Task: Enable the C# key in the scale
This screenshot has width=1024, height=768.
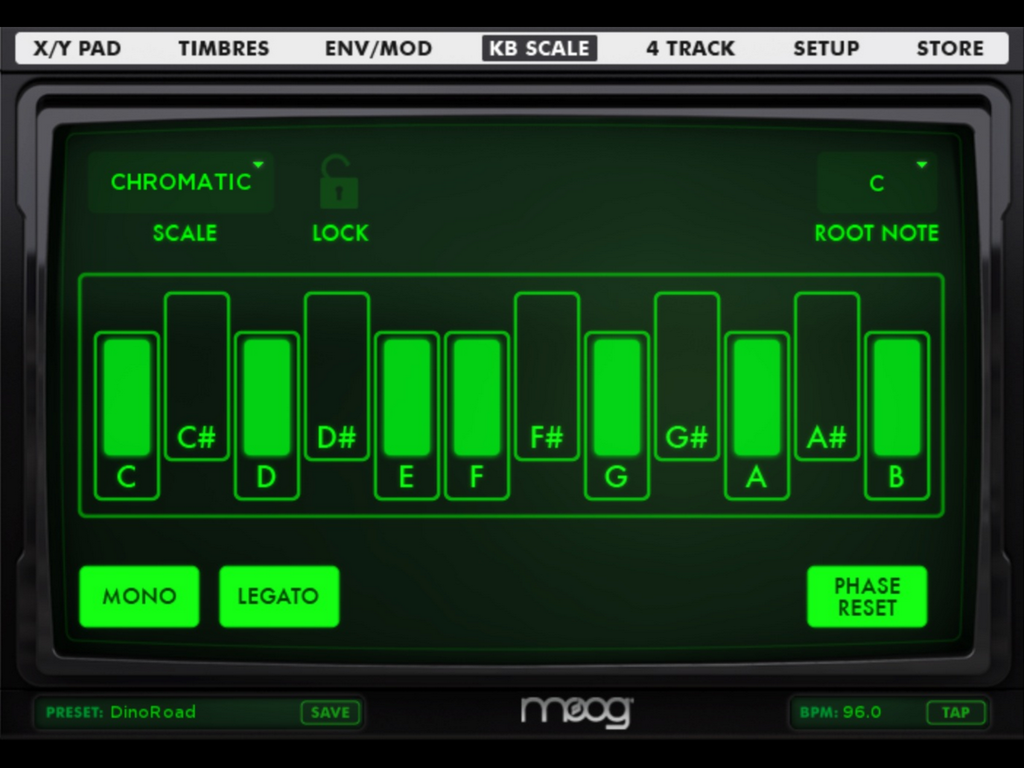Action: [197, 376]
